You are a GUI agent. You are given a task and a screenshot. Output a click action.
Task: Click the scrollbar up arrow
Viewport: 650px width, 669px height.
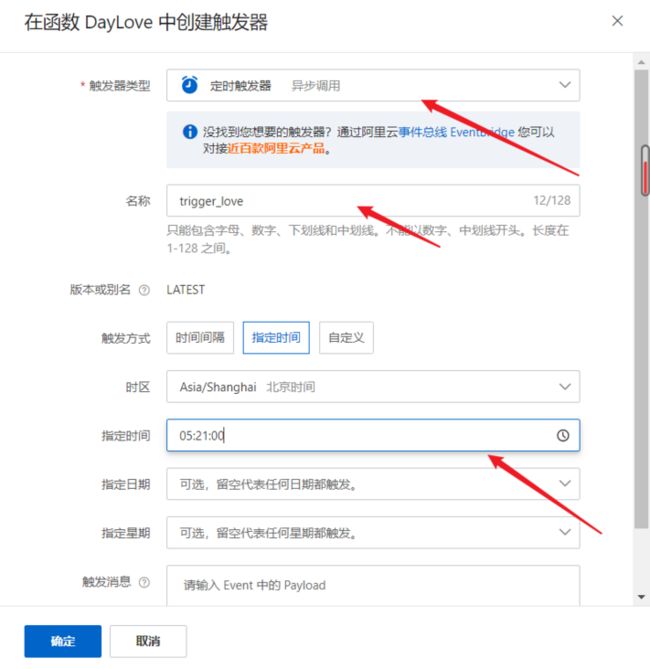point(641,62)
